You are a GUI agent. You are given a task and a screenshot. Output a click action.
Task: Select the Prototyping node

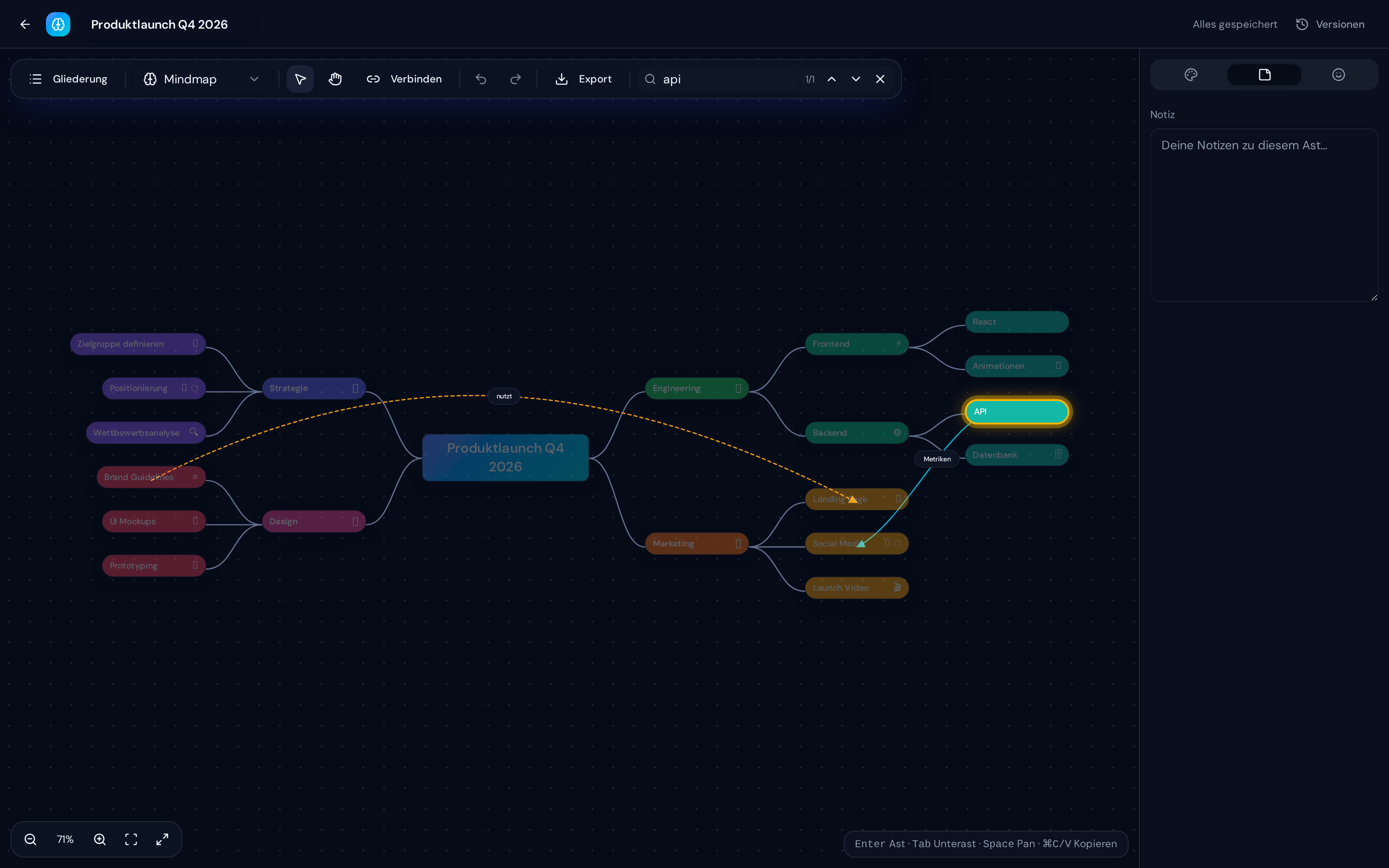[x=154, y=566]
